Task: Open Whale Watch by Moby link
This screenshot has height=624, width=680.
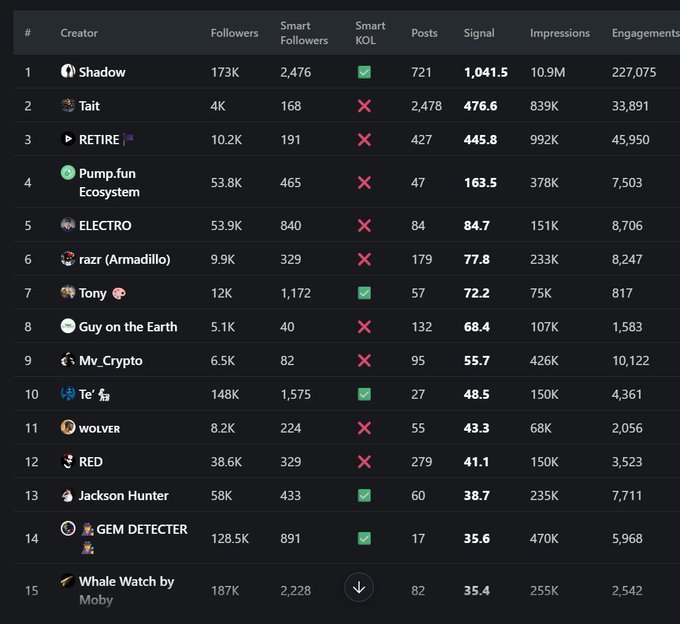Action: tap(126, 590)
